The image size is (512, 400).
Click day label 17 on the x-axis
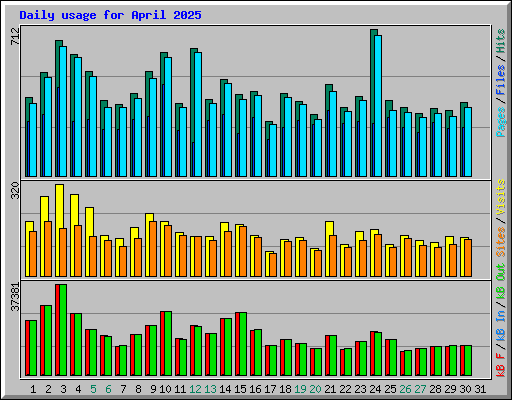click(270, 389)
